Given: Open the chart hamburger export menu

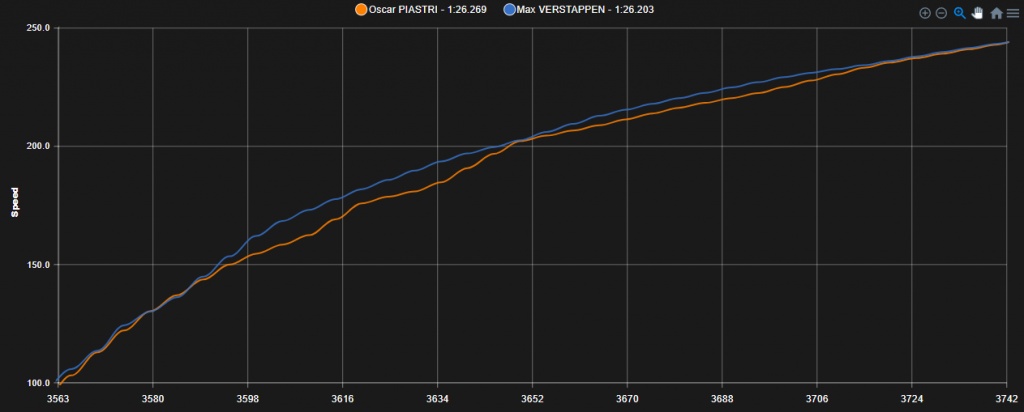Looking at the screenshot, I should [x=1013, y=13].
